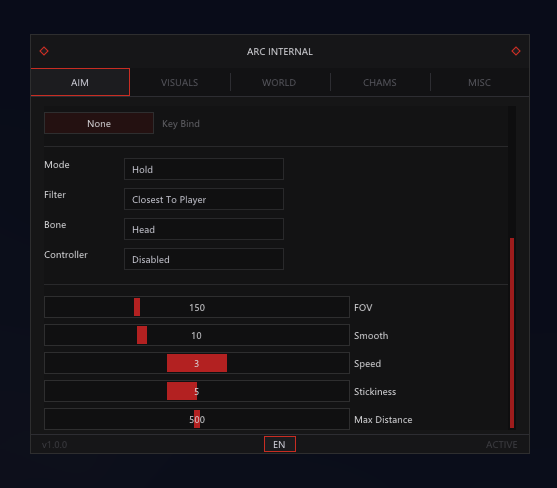Click the ACTIVE status text
Viewport: 557px width, 488px height.
click(x=502, y=445)
